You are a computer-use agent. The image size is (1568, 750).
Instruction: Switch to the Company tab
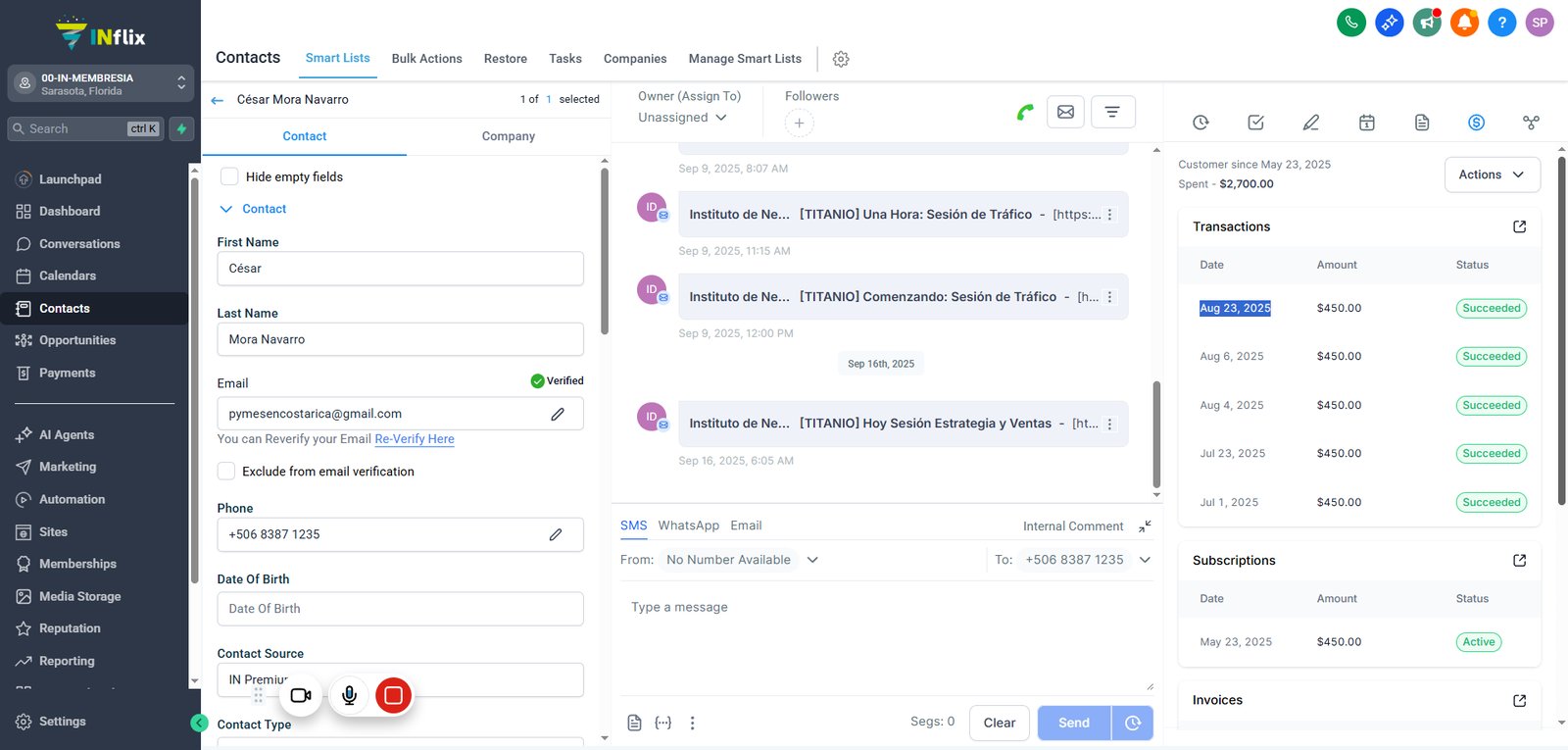508,136
